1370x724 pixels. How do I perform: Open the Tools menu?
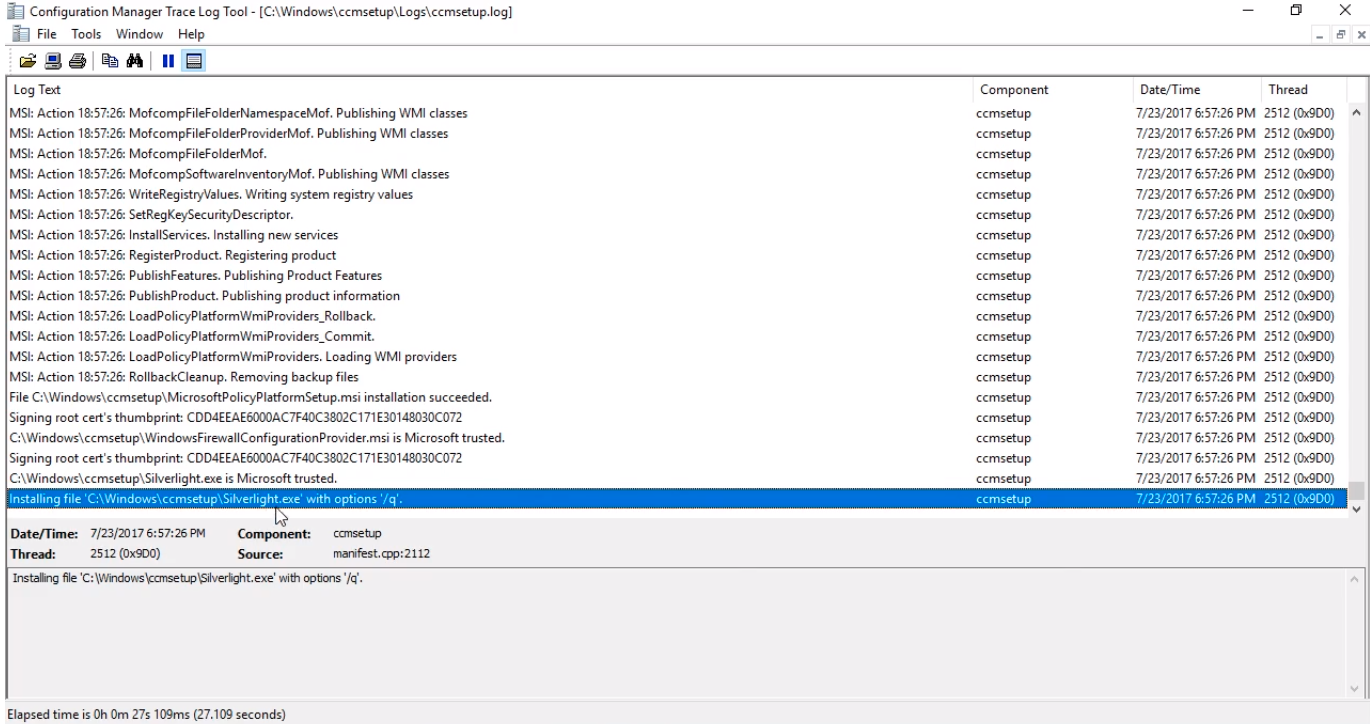pyautogui.click(x=86, y=34)
